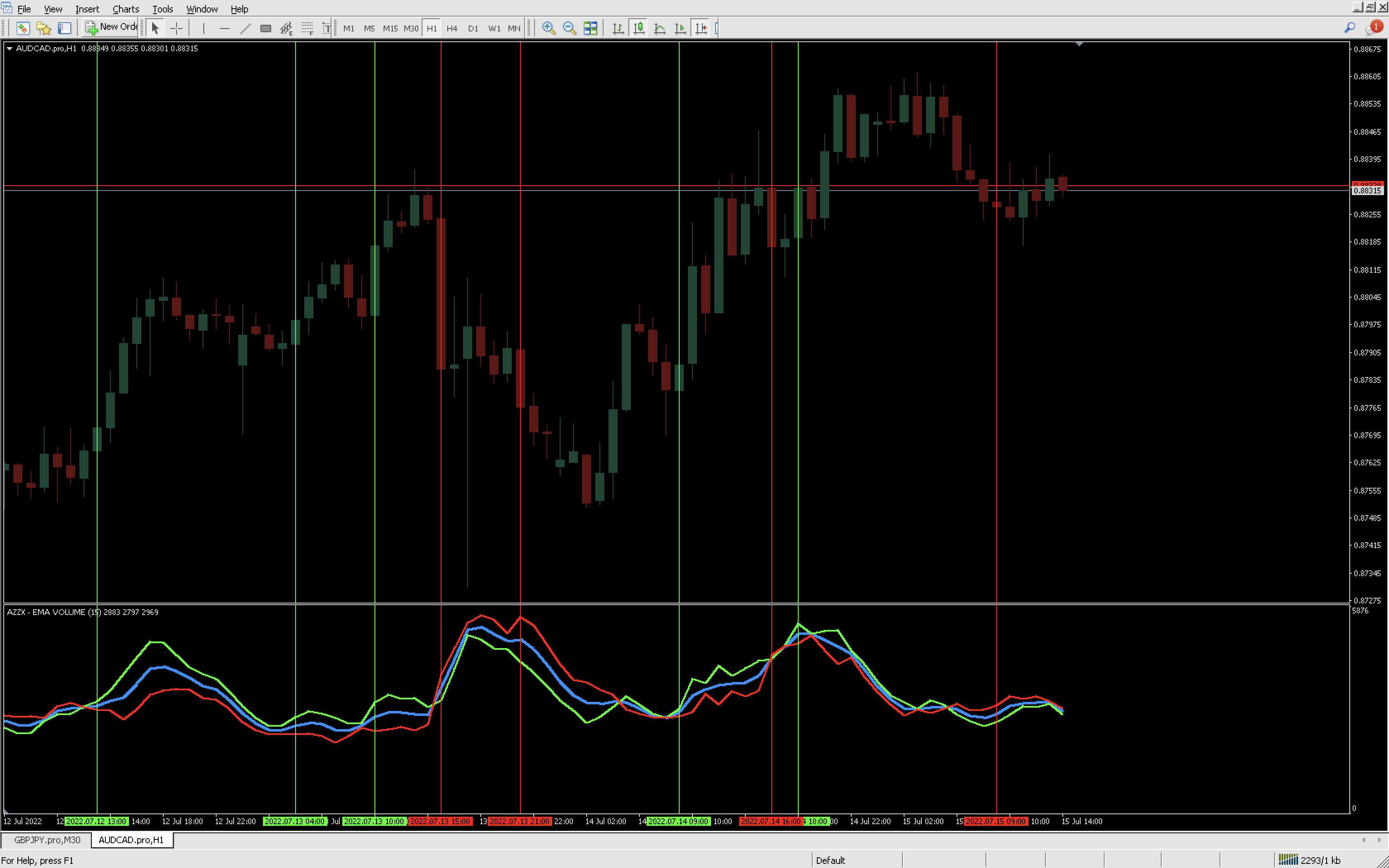
Task: Click the Zoom Out magnifier icon
Action: 569,28
